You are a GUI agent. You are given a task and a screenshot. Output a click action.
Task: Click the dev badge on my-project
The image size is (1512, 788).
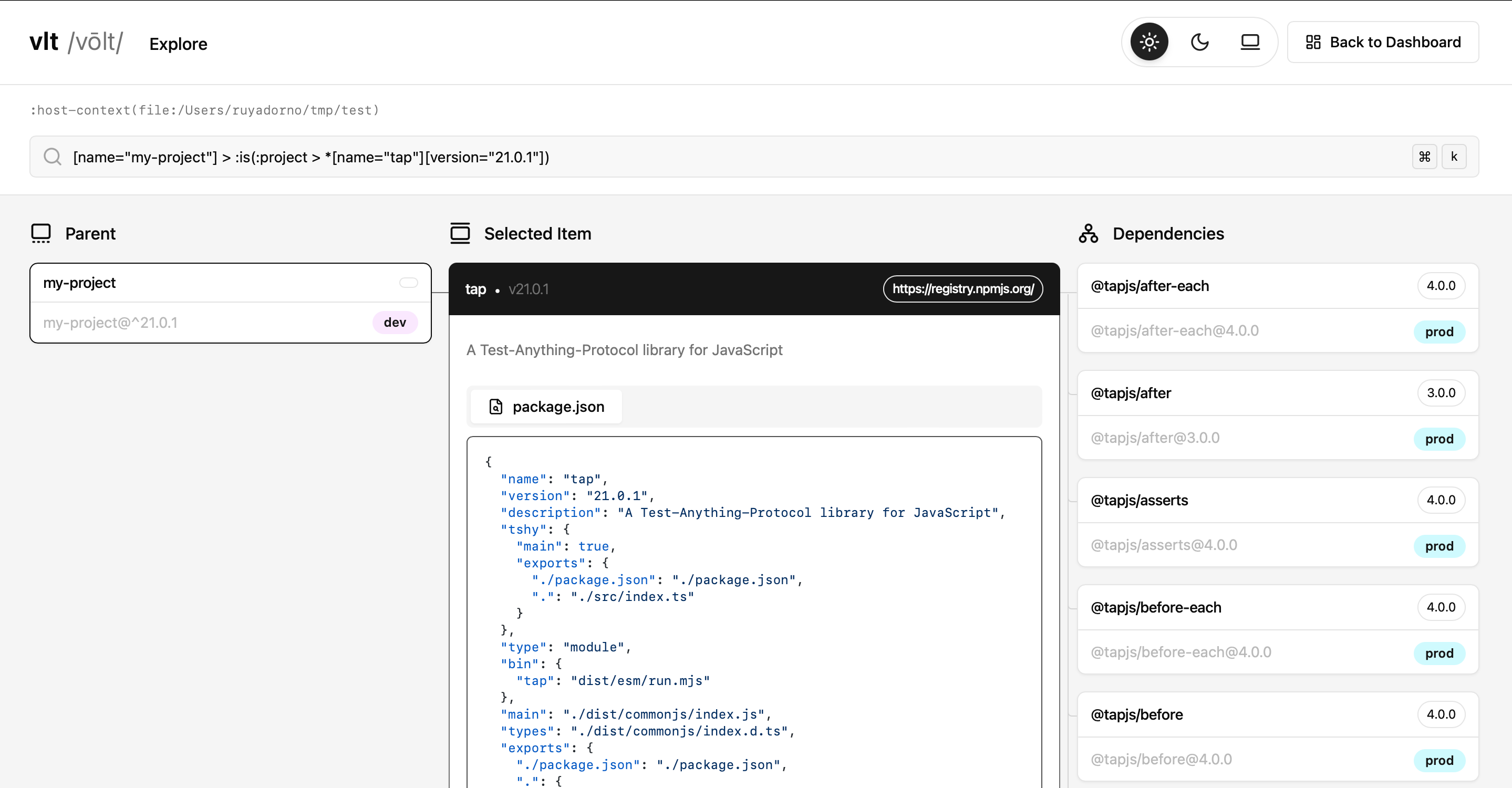click(395, 323)
